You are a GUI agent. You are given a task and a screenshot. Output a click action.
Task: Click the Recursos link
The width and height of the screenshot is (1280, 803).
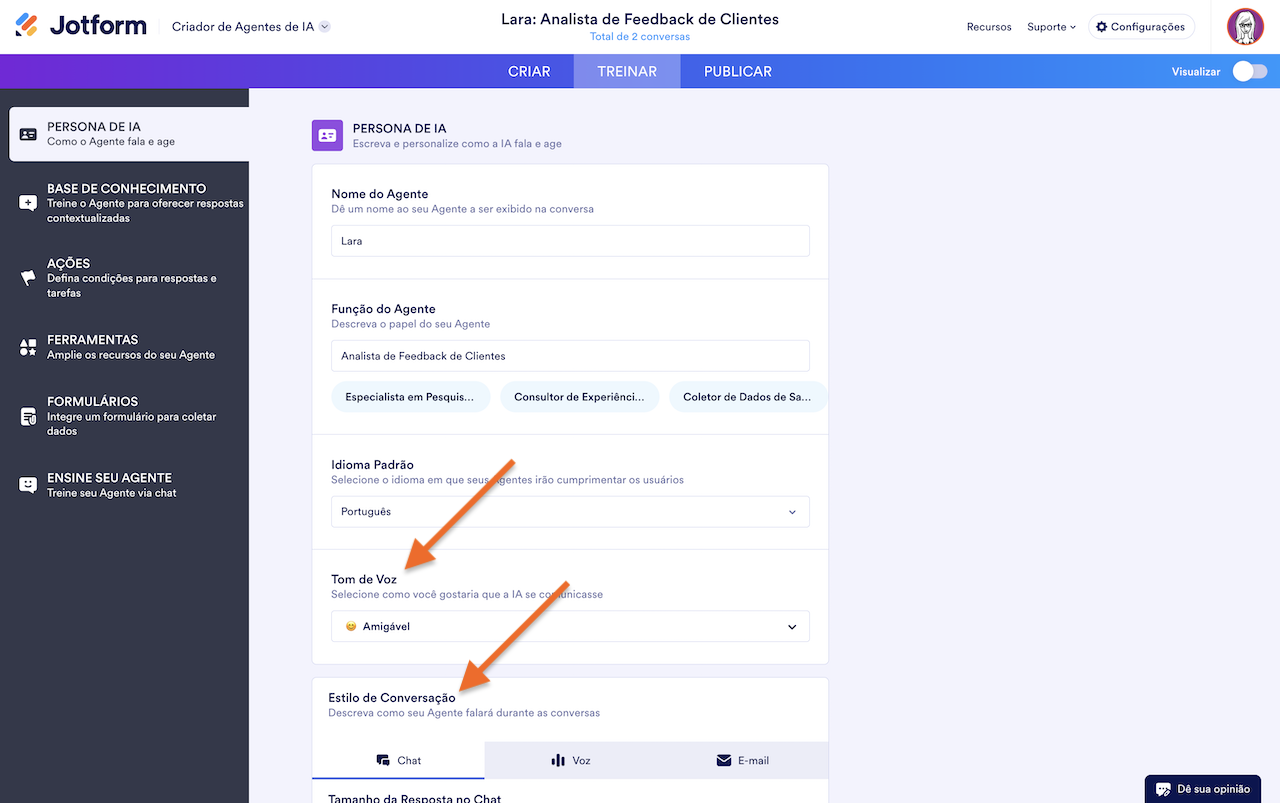pos(989,27)
